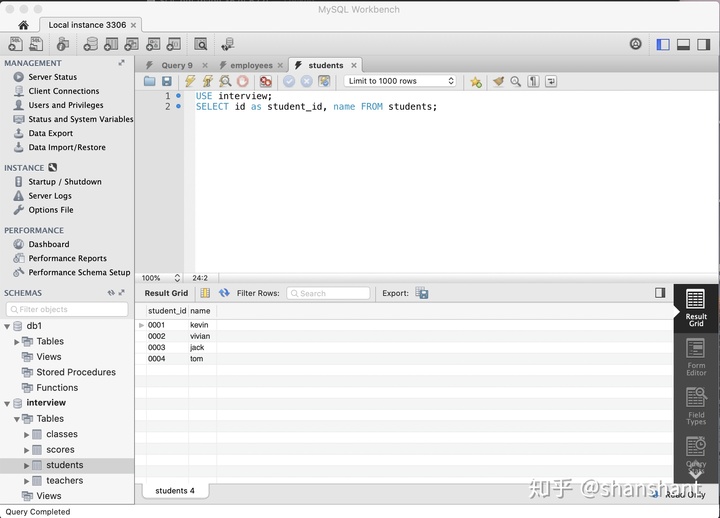Show the Form Editor view

point(696,357)
